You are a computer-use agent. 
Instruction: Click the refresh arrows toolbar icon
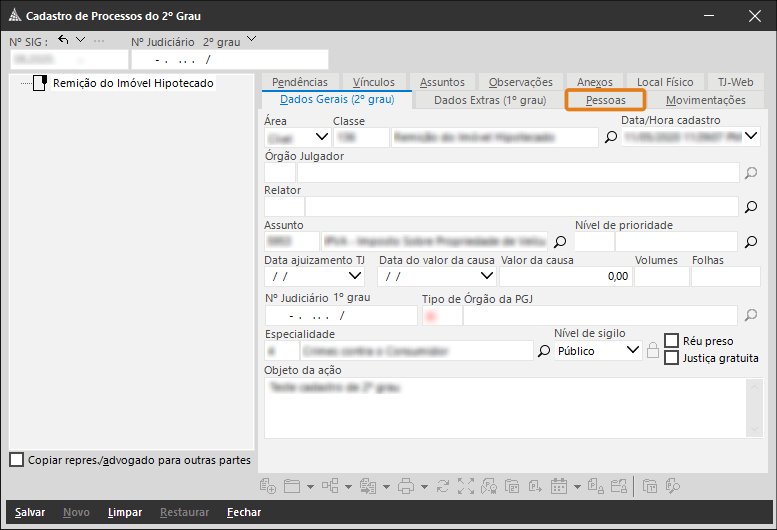pos(443,486)
